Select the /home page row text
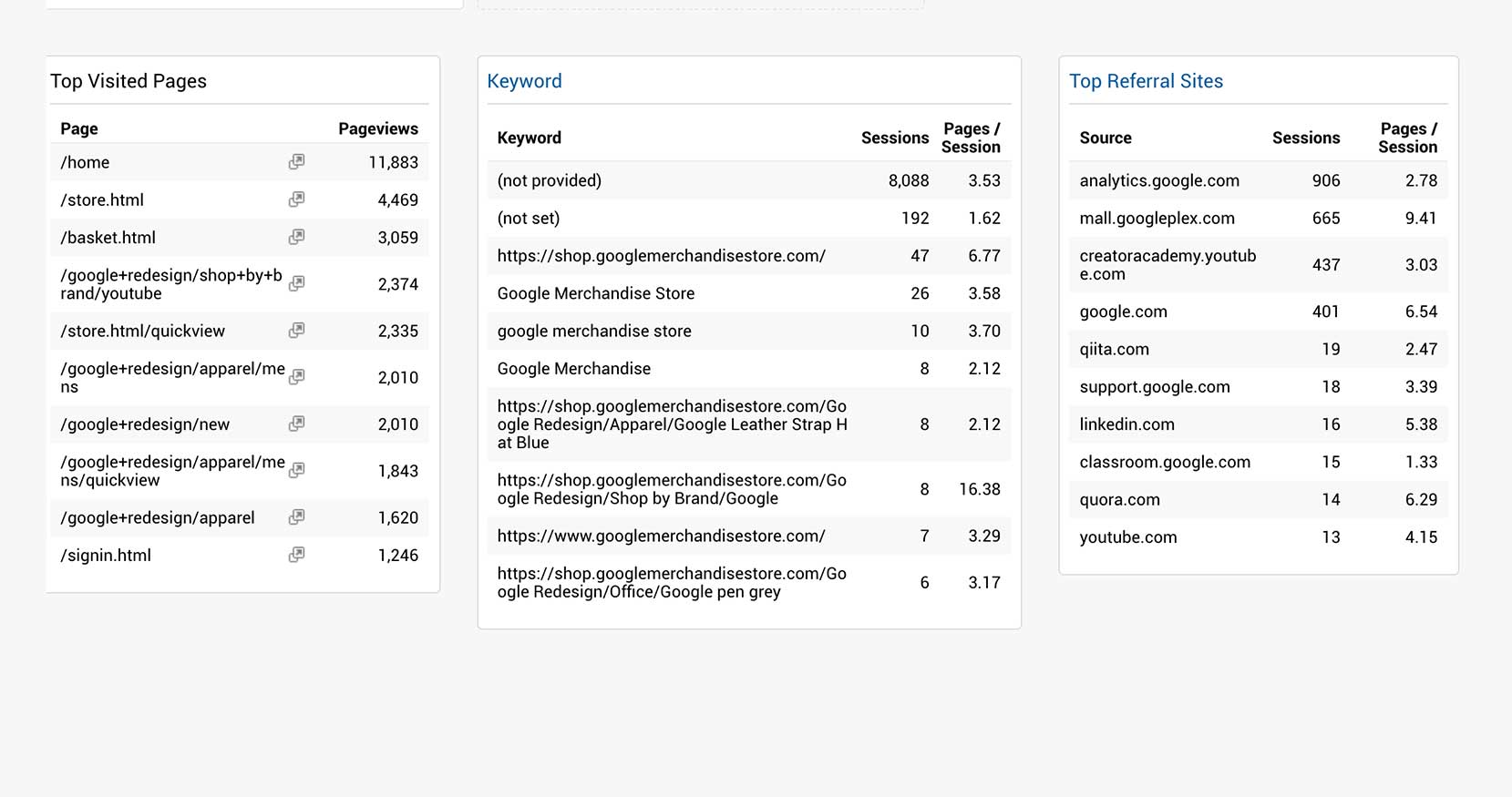The width and height of the screenshot is (1512, 797). pyautogui.click(x=85, y=162)
